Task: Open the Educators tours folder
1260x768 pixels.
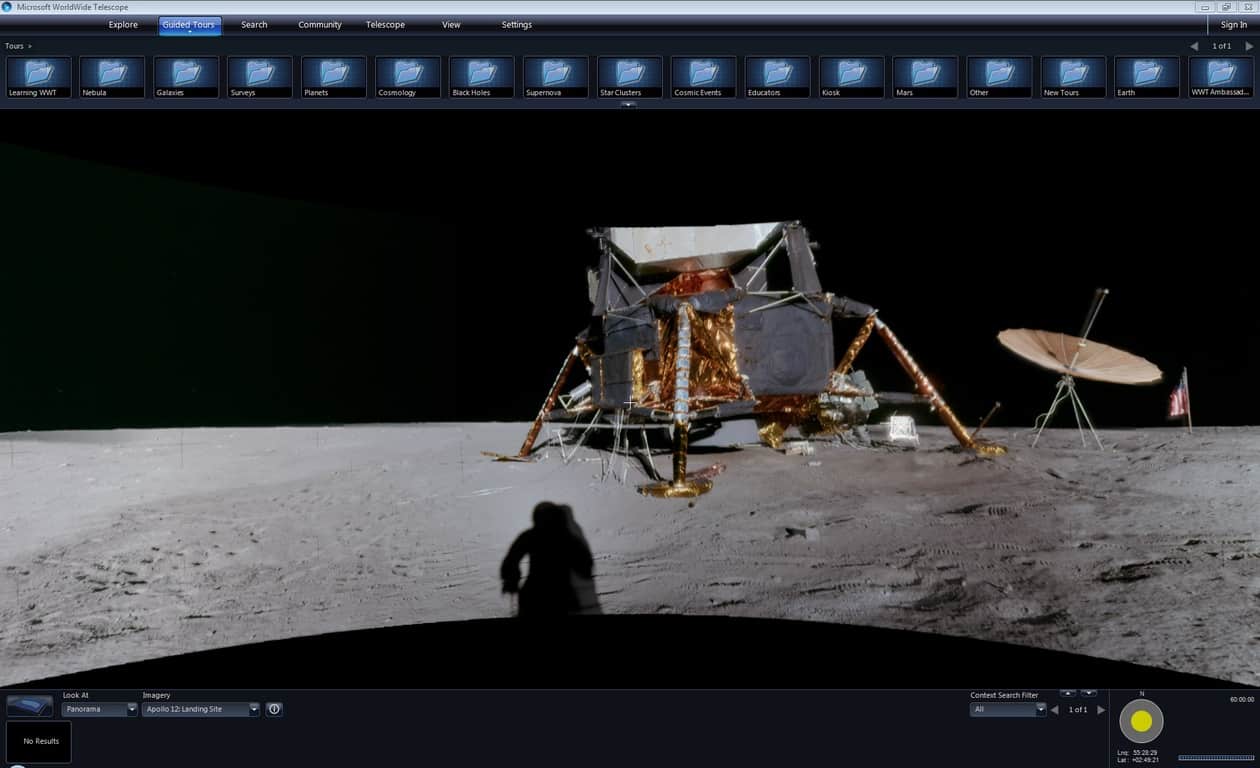Action: click(x=778, y=77)
